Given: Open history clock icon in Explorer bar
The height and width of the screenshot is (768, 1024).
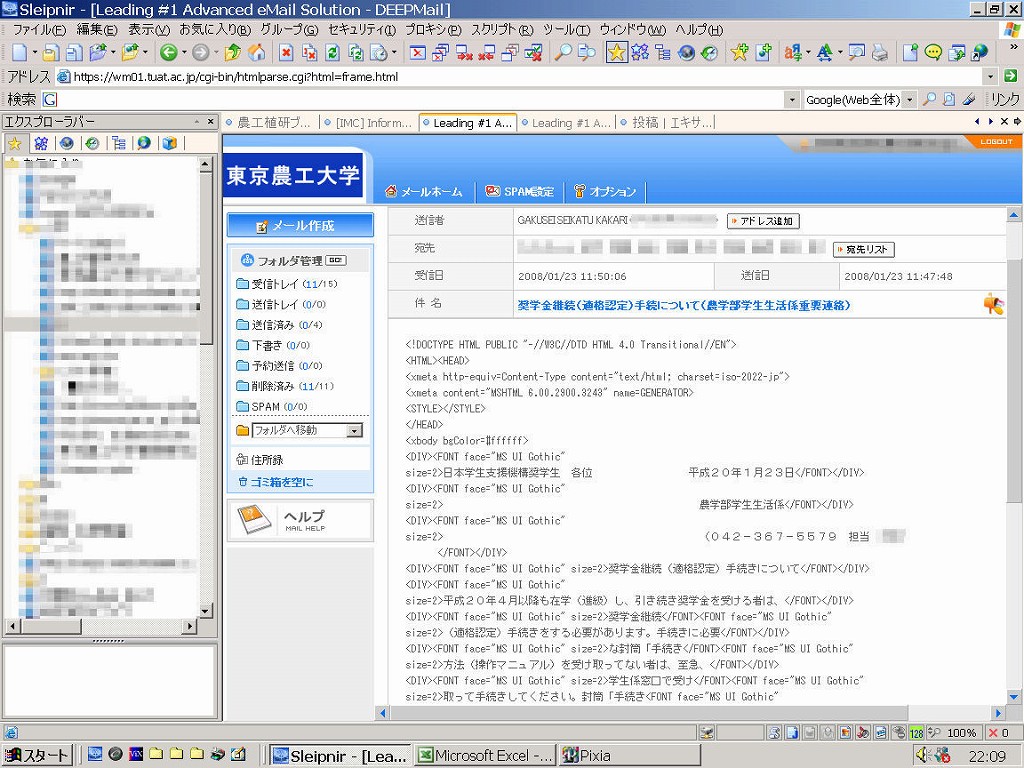Looking at the screenshot, I should coord(92,143).
